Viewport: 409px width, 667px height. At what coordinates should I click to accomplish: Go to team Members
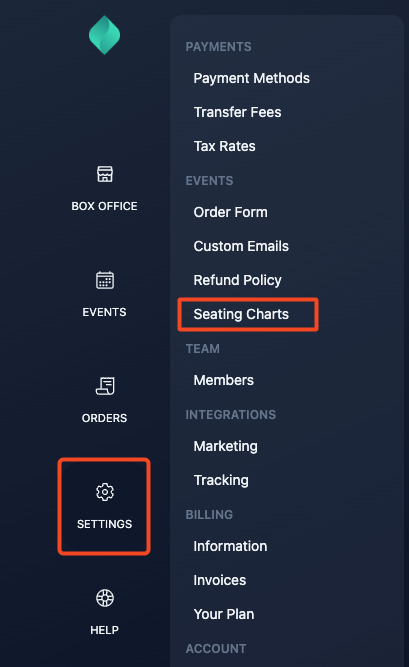pyautogui.click(x=224, y=380)
